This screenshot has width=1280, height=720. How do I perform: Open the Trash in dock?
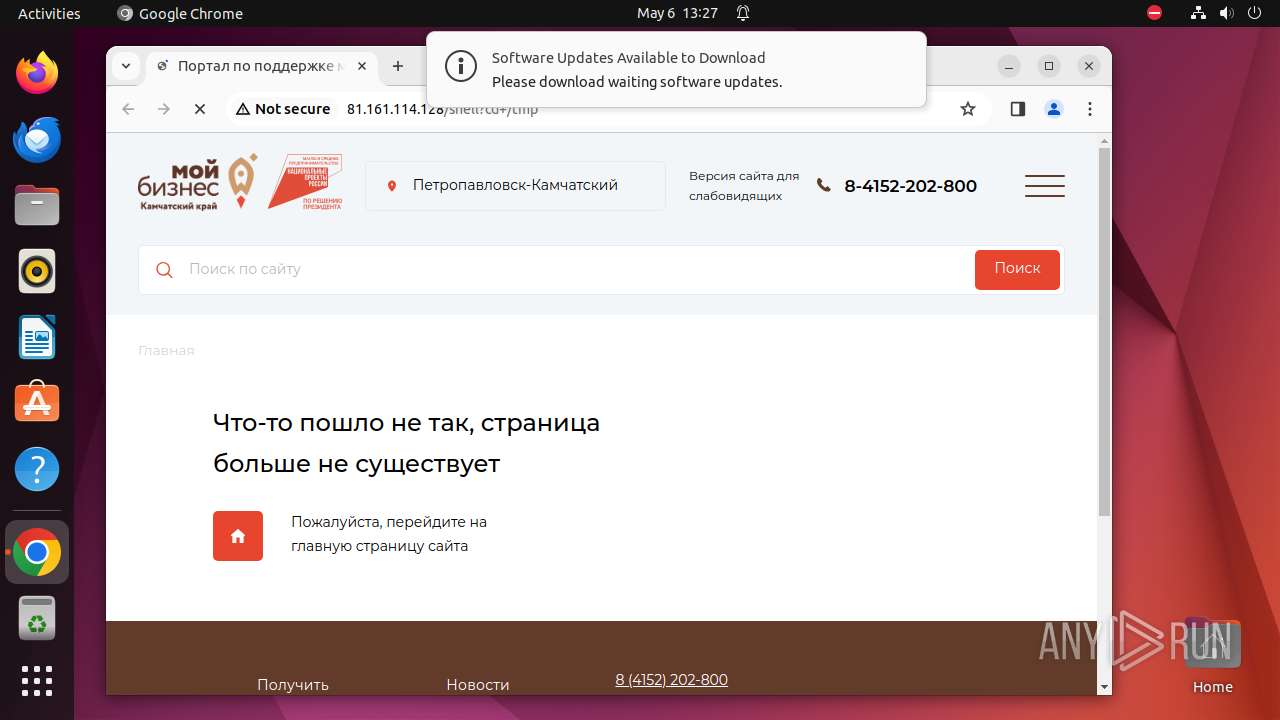[x=37, y=618]
